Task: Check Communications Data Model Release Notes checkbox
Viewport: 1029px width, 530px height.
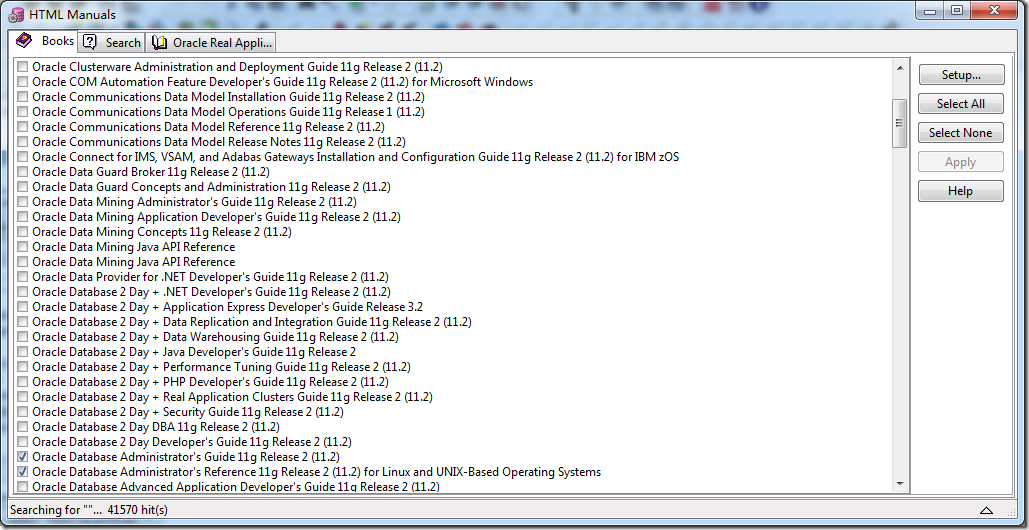Action: pos(23,142)
